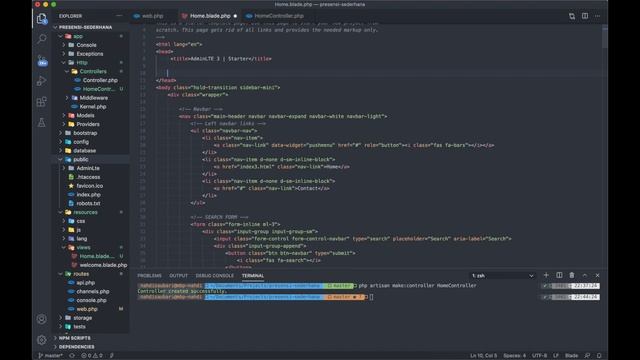Screen dimensions: 640x360
Task: Collapse the PRESENSI-SEDERHANA project section
Action: coord(85,27)
